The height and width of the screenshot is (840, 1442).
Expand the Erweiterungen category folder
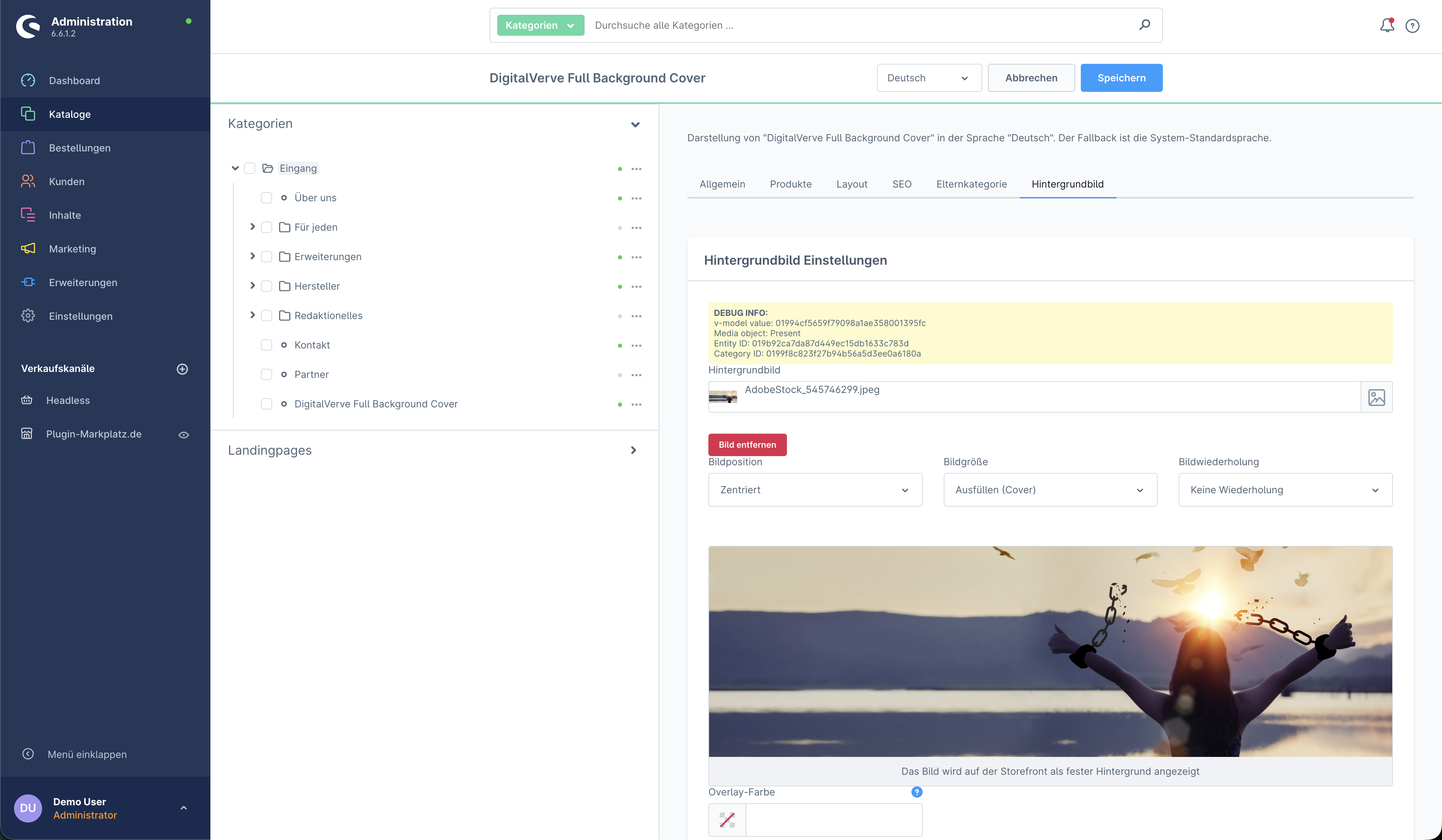click(252, 256)
